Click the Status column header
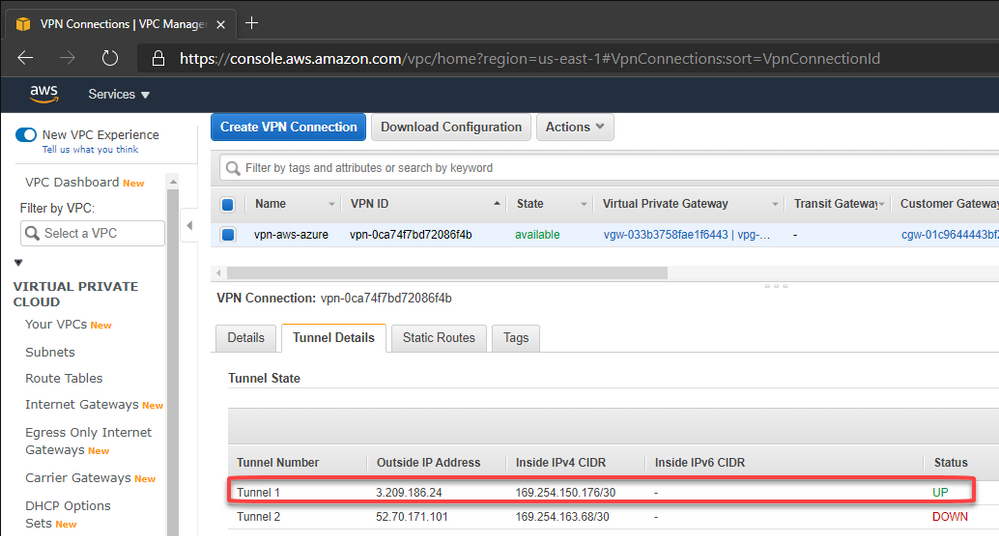The image size is (999, 536). click(x=951, y=463)
